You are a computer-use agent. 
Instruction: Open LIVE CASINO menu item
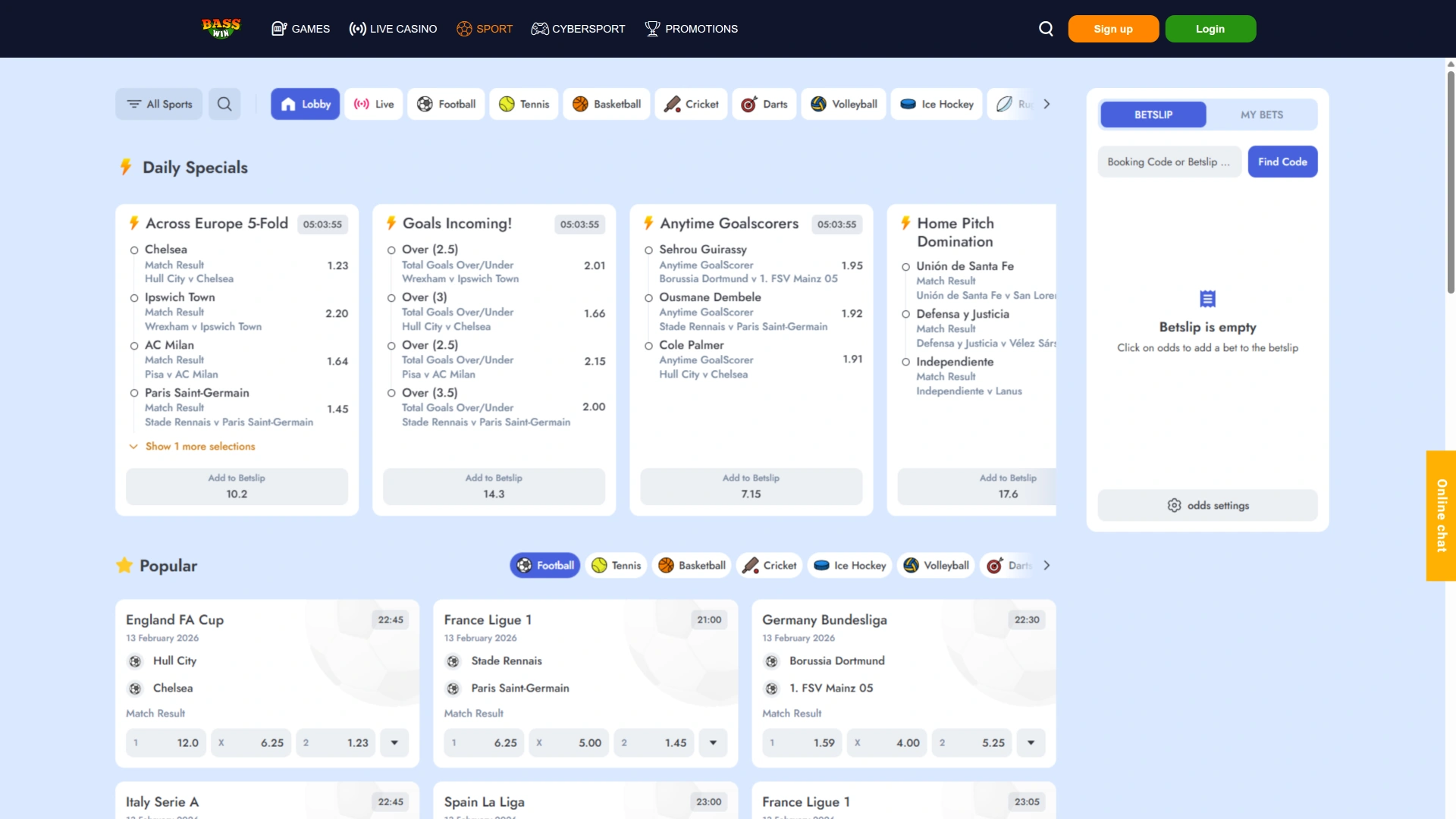coord(393,29)
